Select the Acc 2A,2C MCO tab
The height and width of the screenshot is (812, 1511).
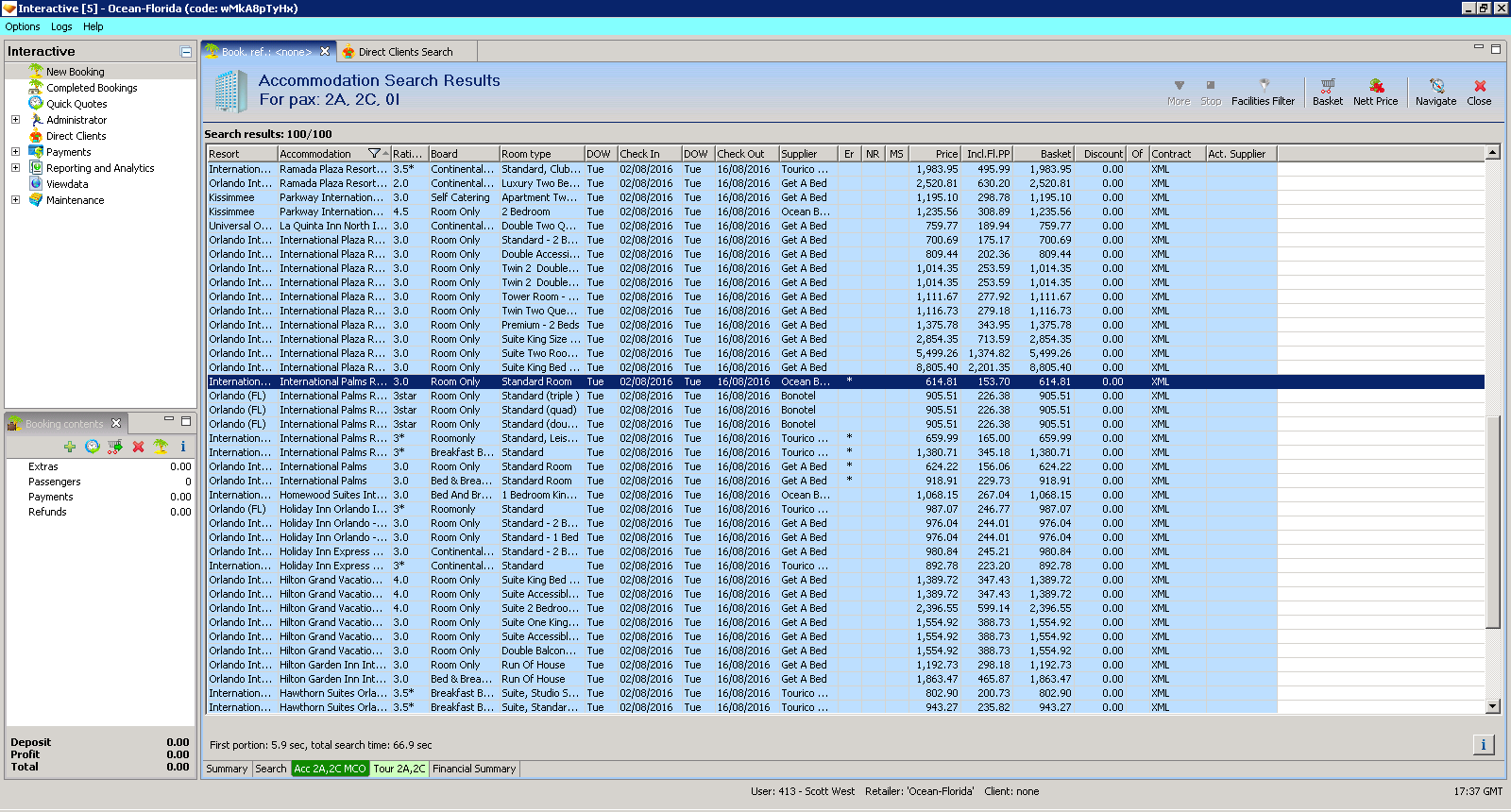click(330, 770)
